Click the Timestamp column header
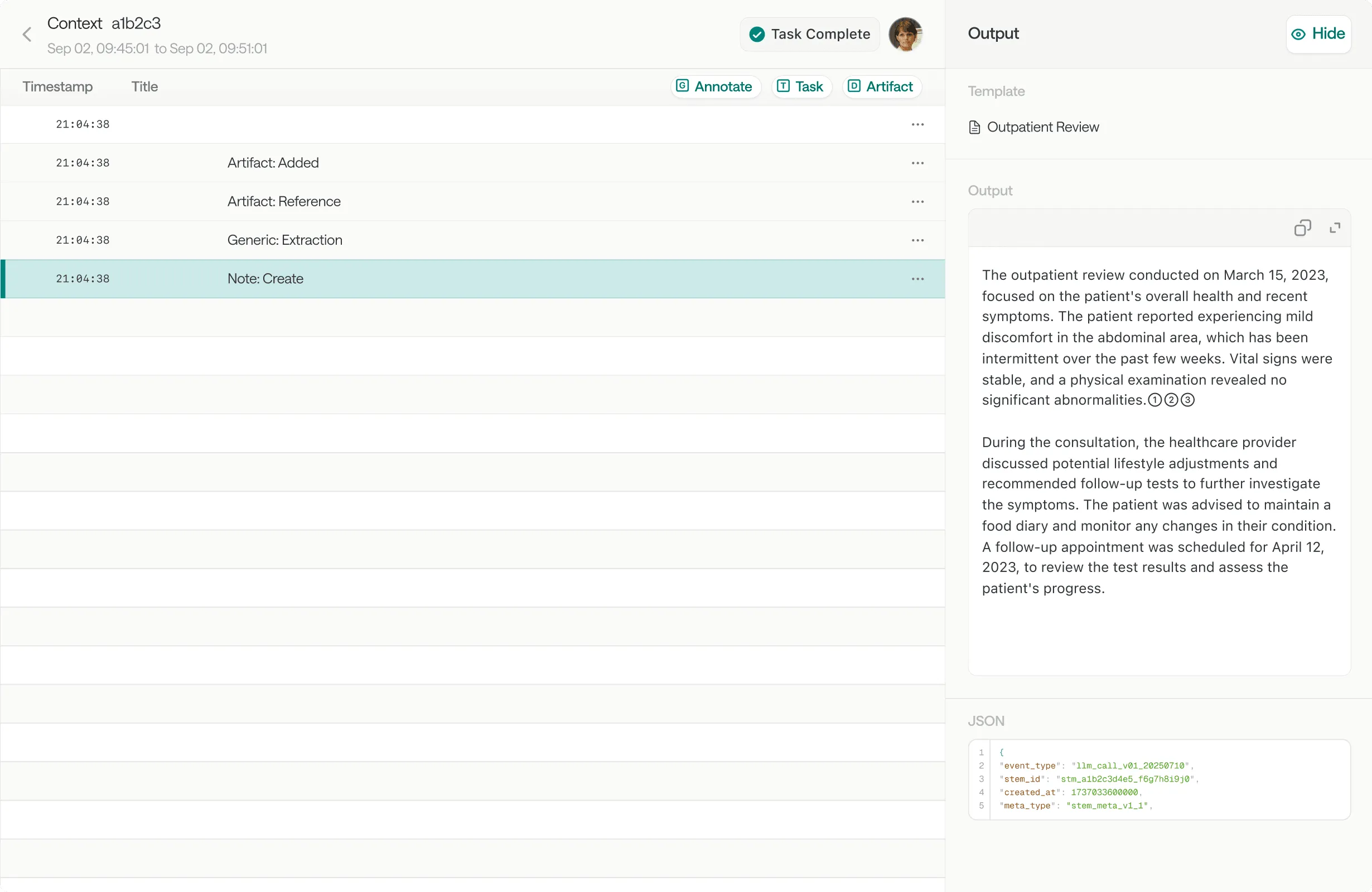Image resolution: width=1372 pixels, height=892 pixels. (x=57, y=87)
